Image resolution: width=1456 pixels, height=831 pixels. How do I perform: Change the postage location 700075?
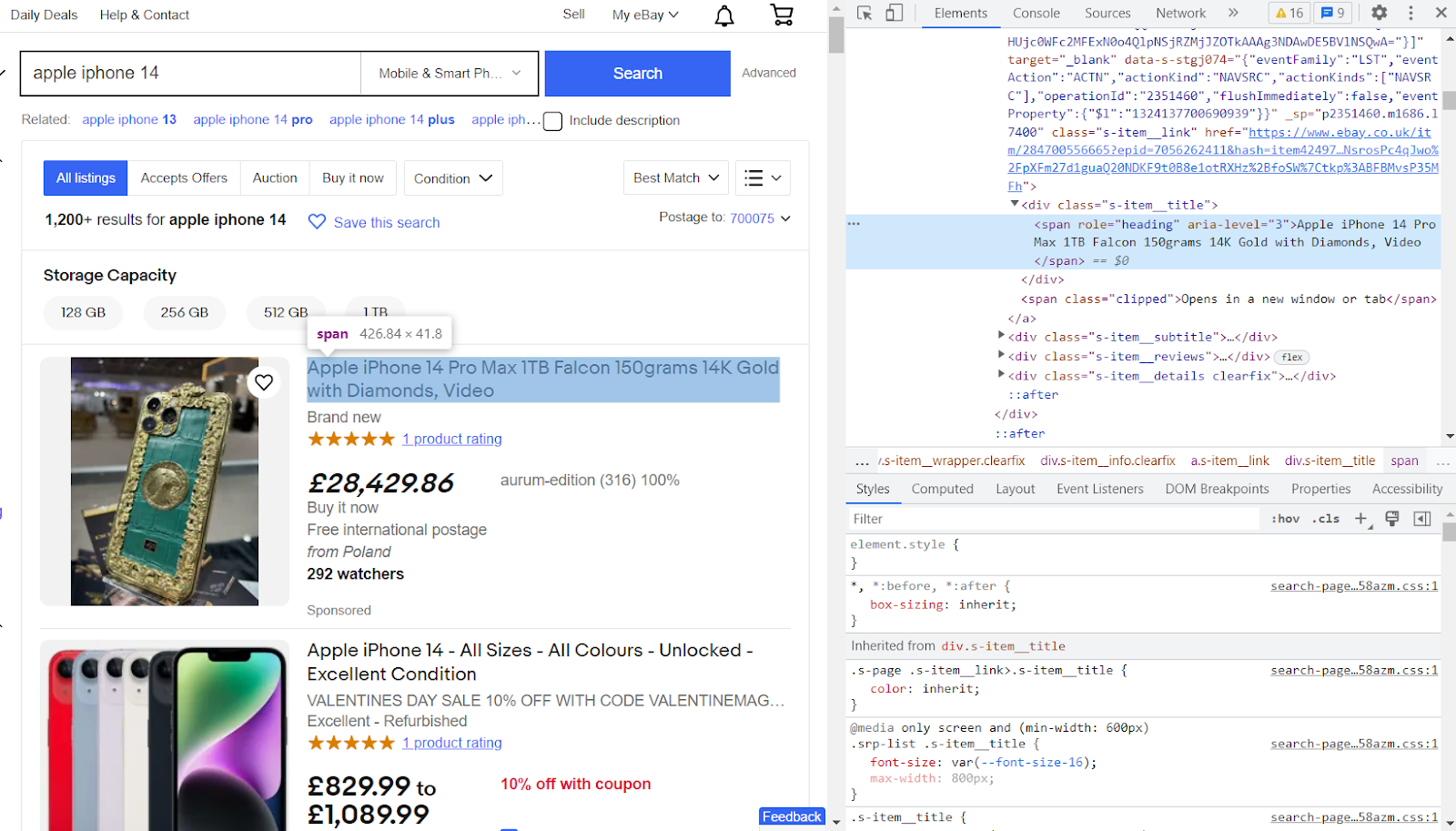coord(760,218)
